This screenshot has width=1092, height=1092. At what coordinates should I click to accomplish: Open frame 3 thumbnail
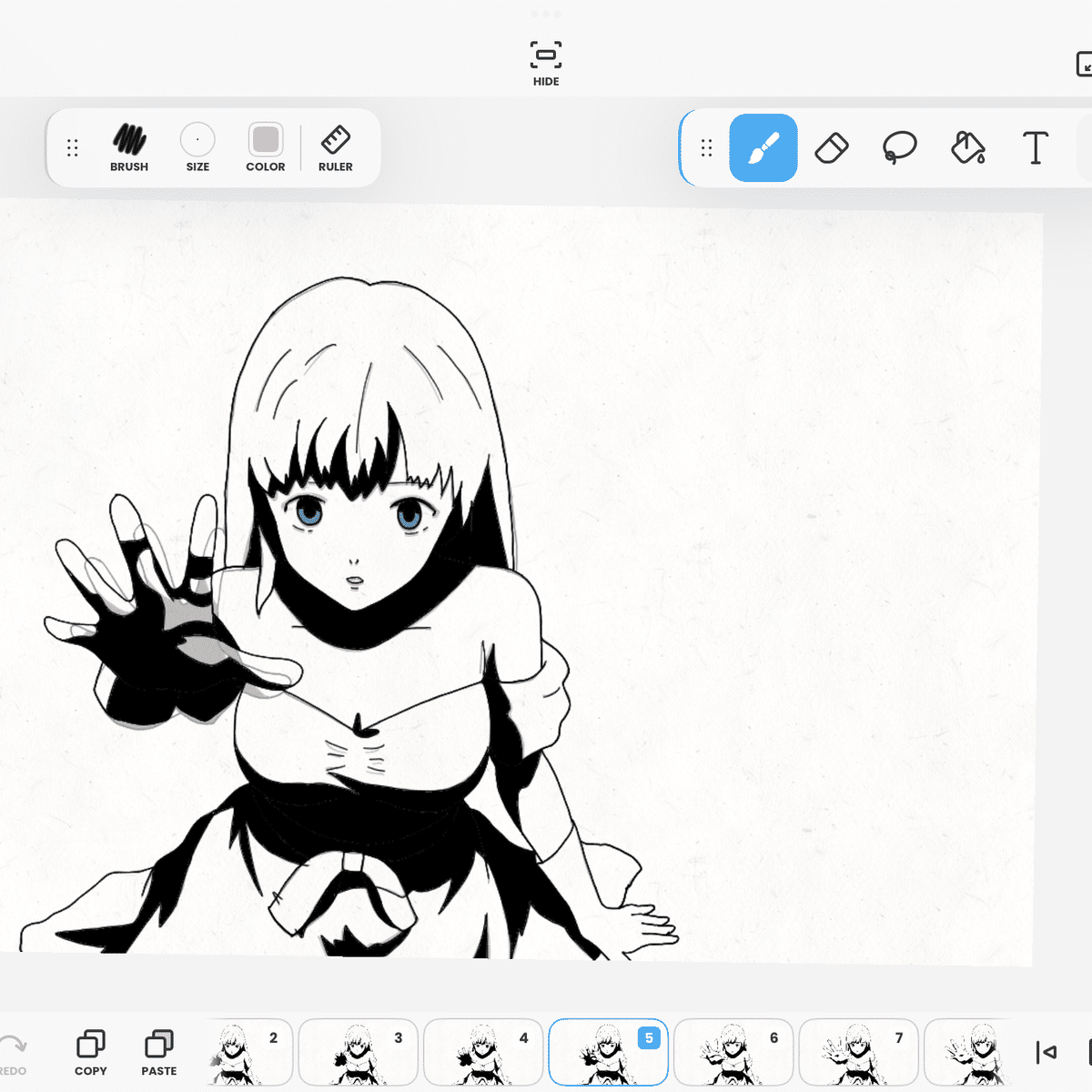pyautogui.click(x=358, y=1052)
